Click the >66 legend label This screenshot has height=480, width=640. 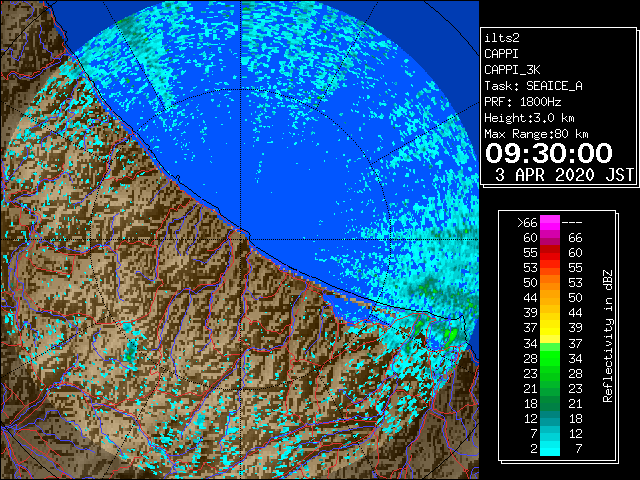click(x=527, y=223)
